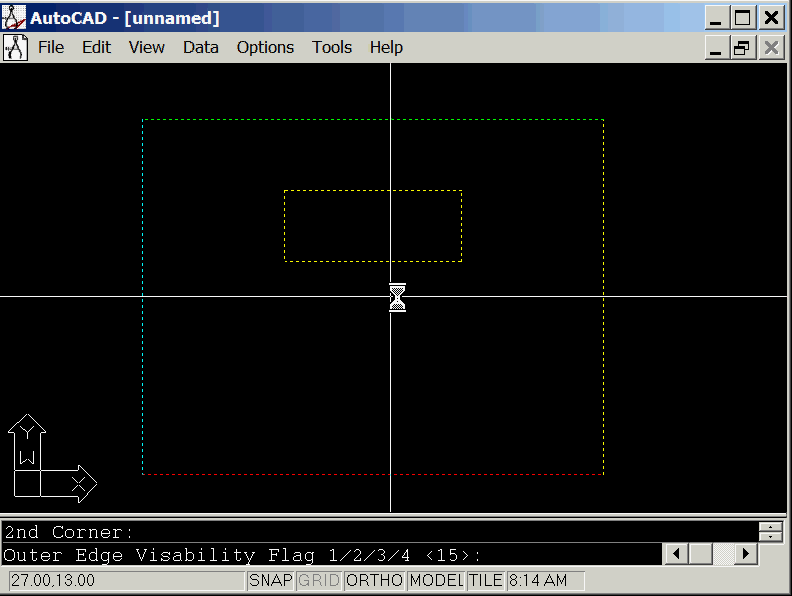Click the right arrow of command line scrollbar
This screenshot has height=596, width=792.
point(746,554)
